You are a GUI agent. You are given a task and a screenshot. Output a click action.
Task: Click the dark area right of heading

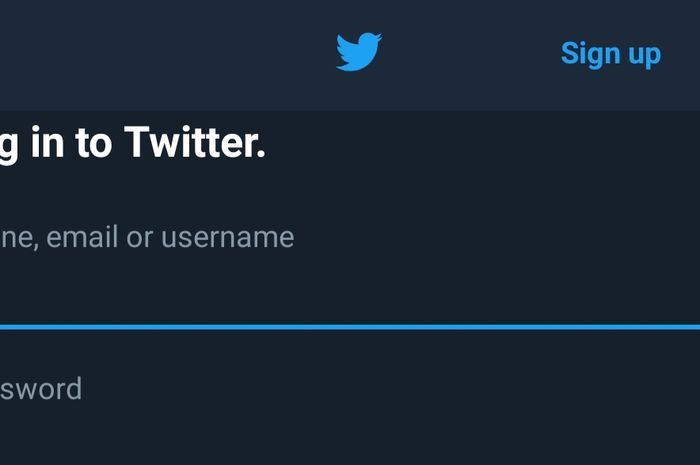pos(482,143)
